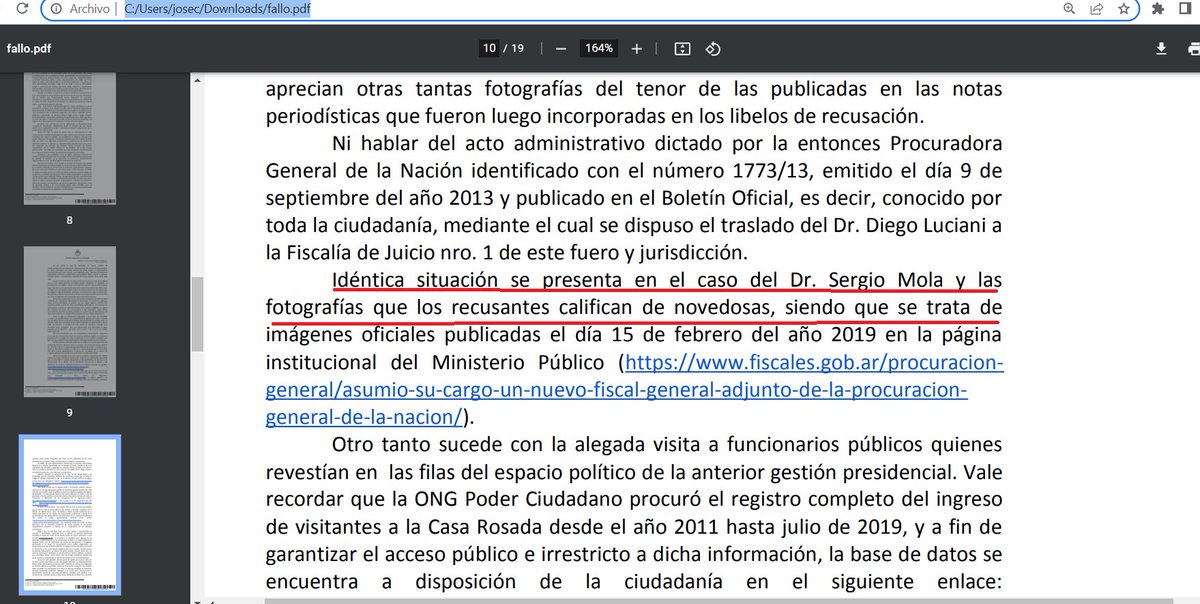Click the fallo.pdf document title

point(29,48)
